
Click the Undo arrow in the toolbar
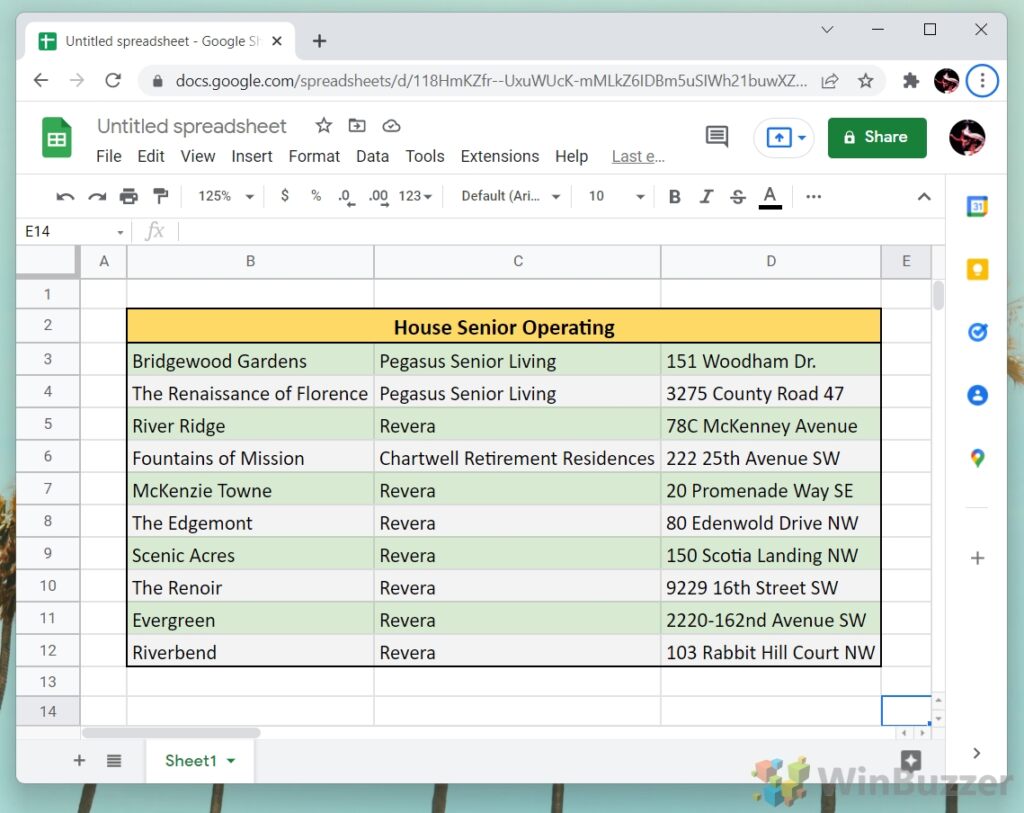point(65,197)
